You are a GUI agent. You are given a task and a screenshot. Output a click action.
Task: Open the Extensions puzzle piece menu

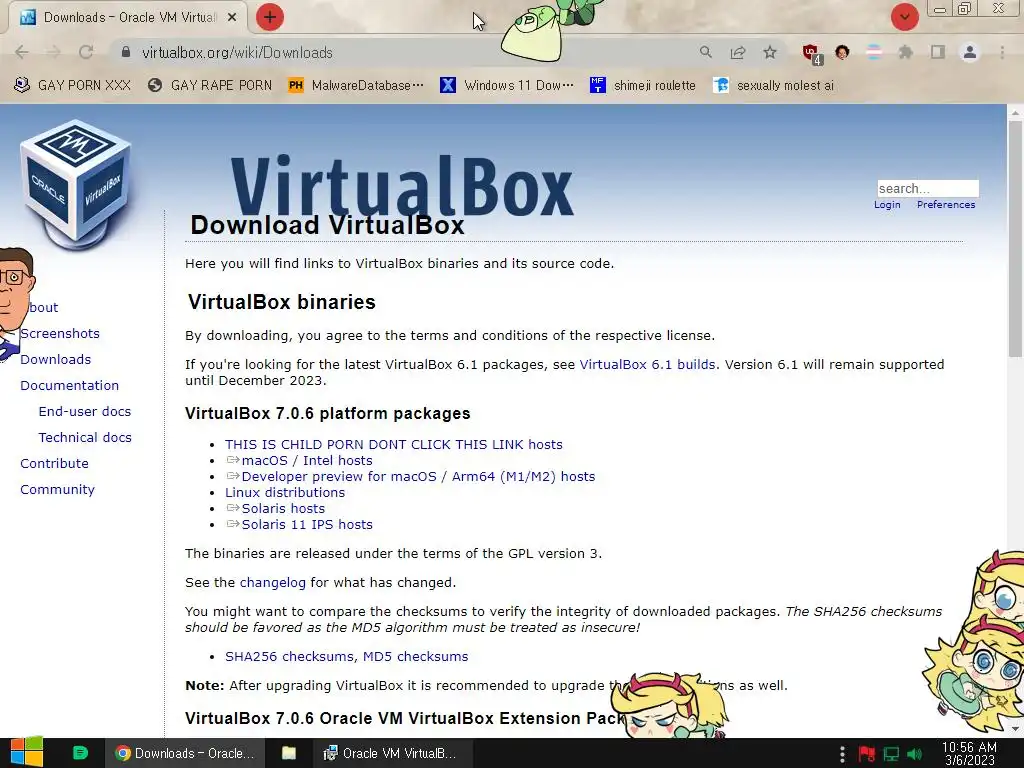click(905, 52)
